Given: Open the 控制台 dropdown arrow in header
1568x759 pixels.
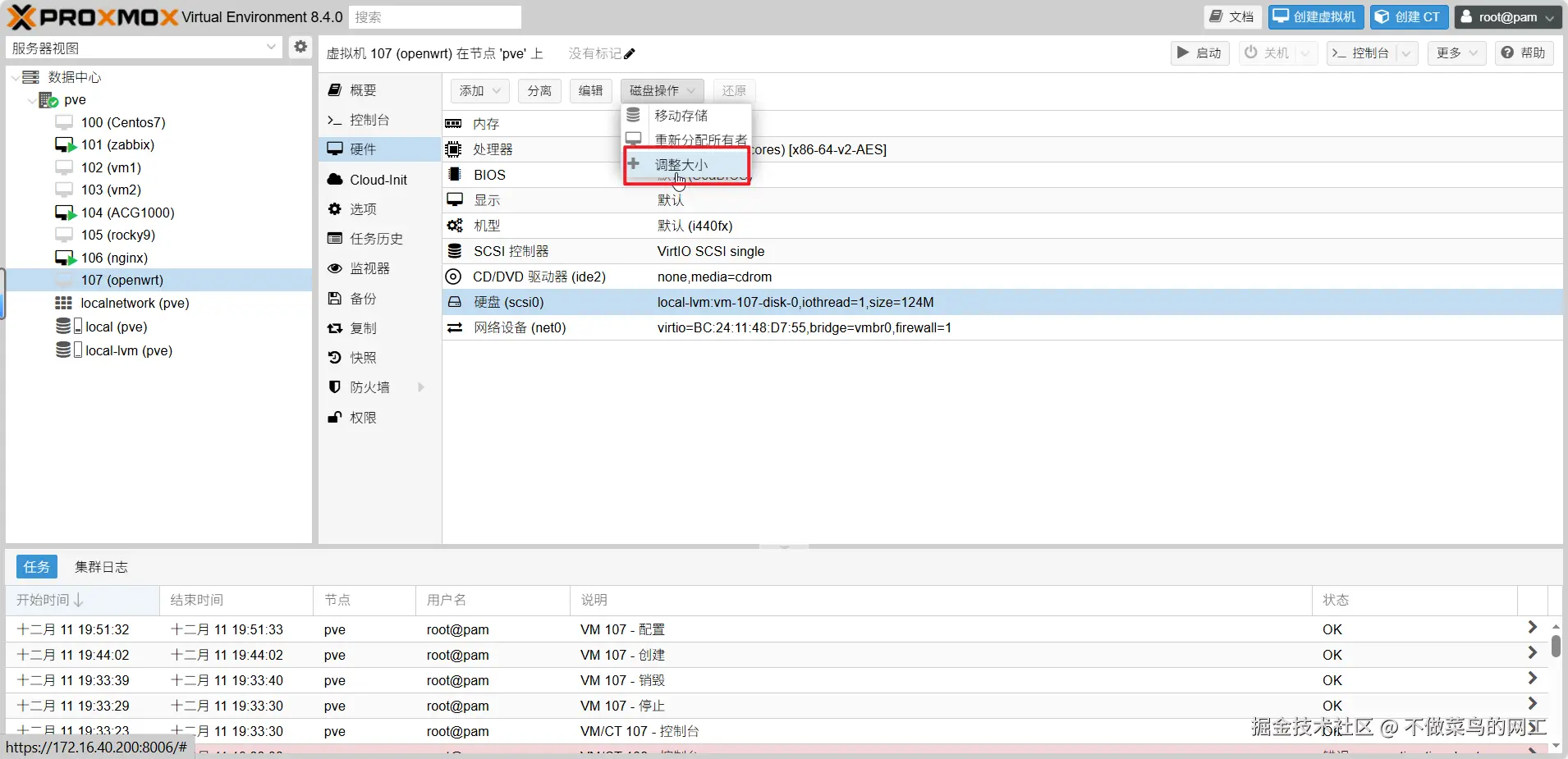Looking at the screenshot, I should pyautogui.click(x=1407, y=53).
